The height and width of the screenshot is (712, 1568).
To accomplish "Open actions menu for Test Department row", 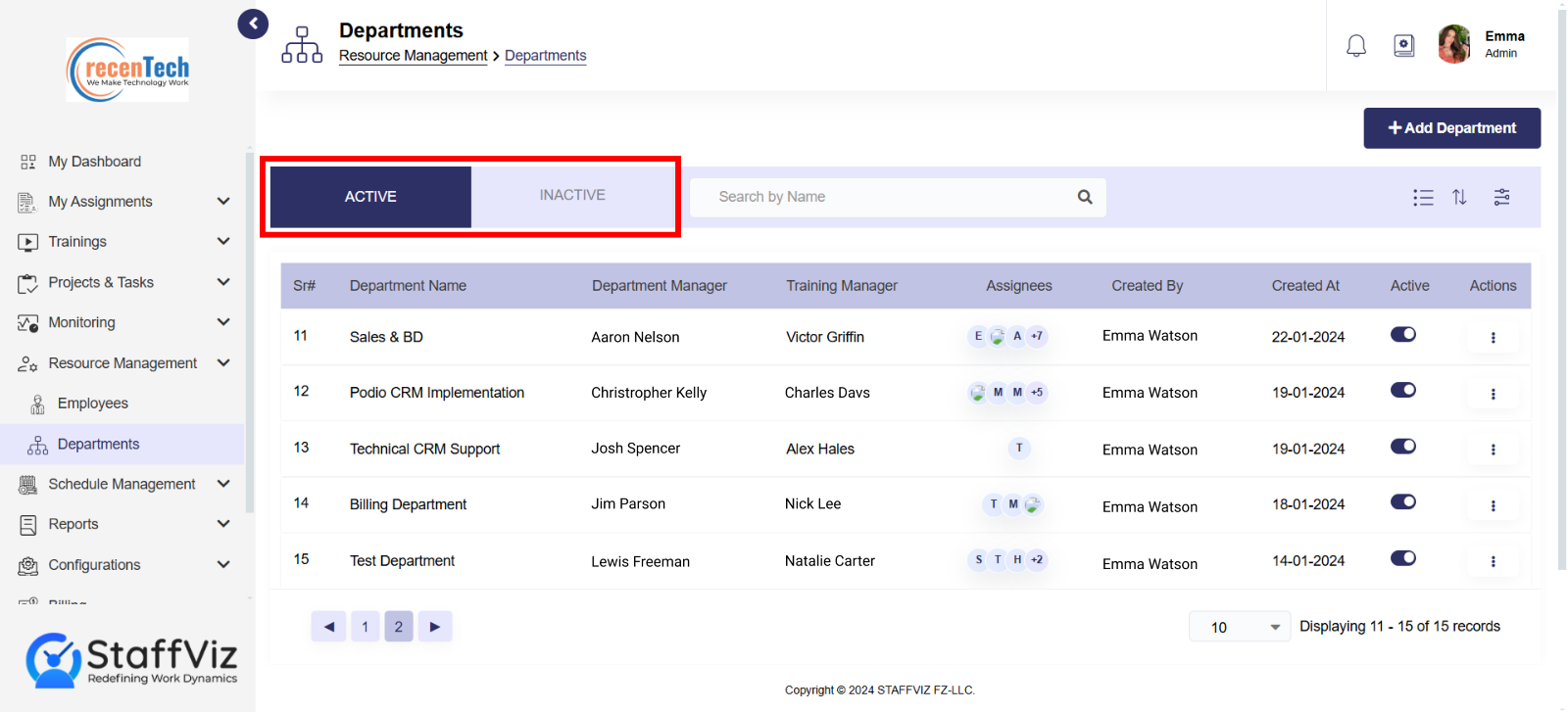I will tap(1493, 562).
